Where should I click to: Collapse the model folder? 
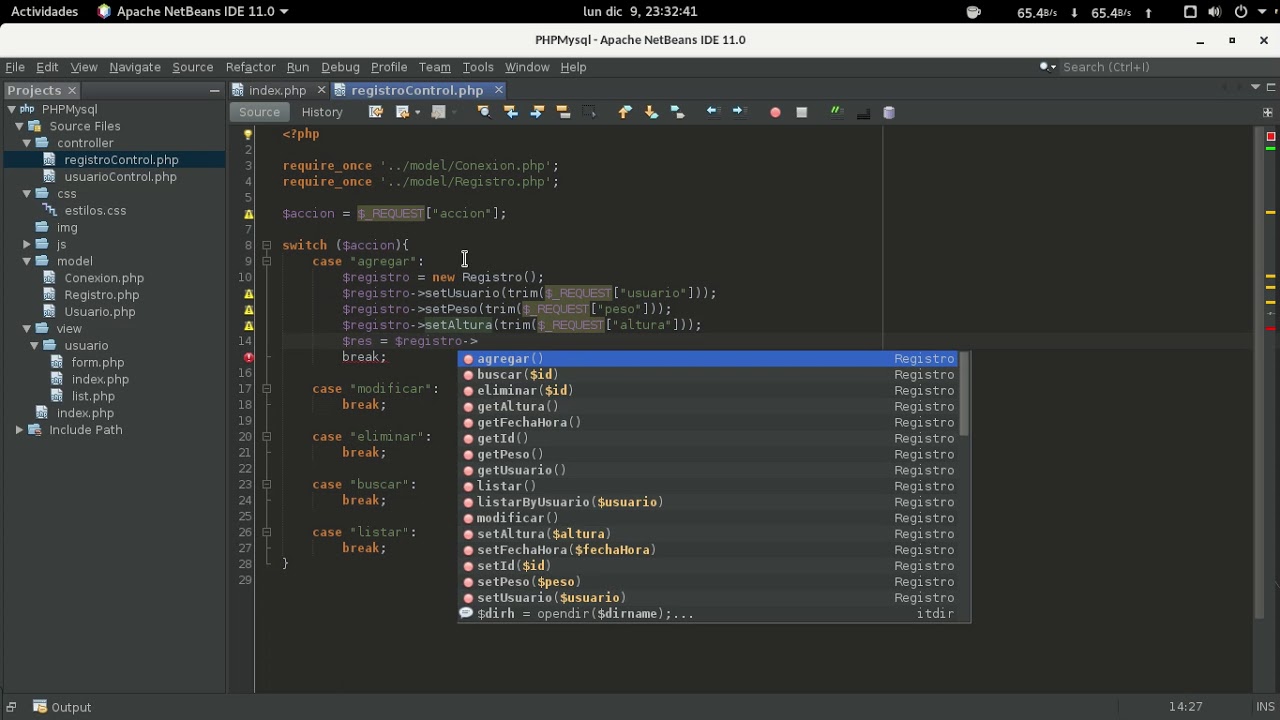(x=27, y=261)
